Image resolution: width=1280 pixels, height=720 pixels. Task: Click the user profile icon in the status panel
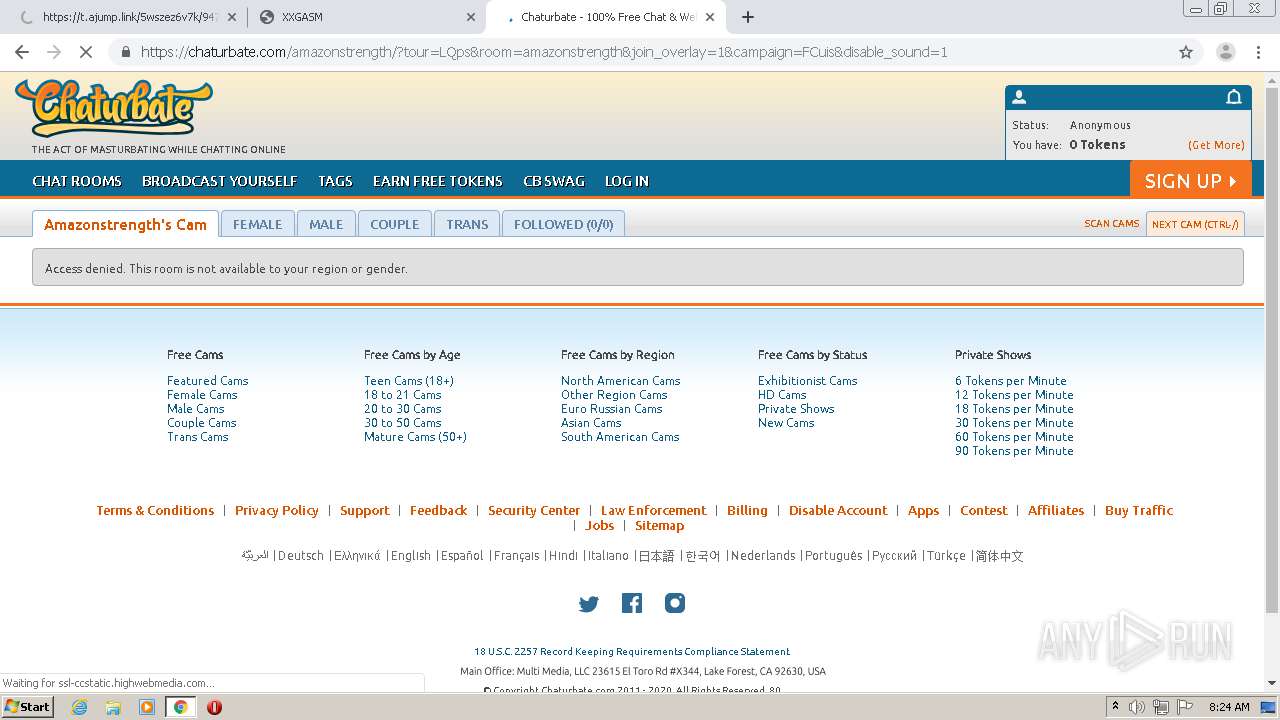pyautogui.click(x=1019, y=97)
